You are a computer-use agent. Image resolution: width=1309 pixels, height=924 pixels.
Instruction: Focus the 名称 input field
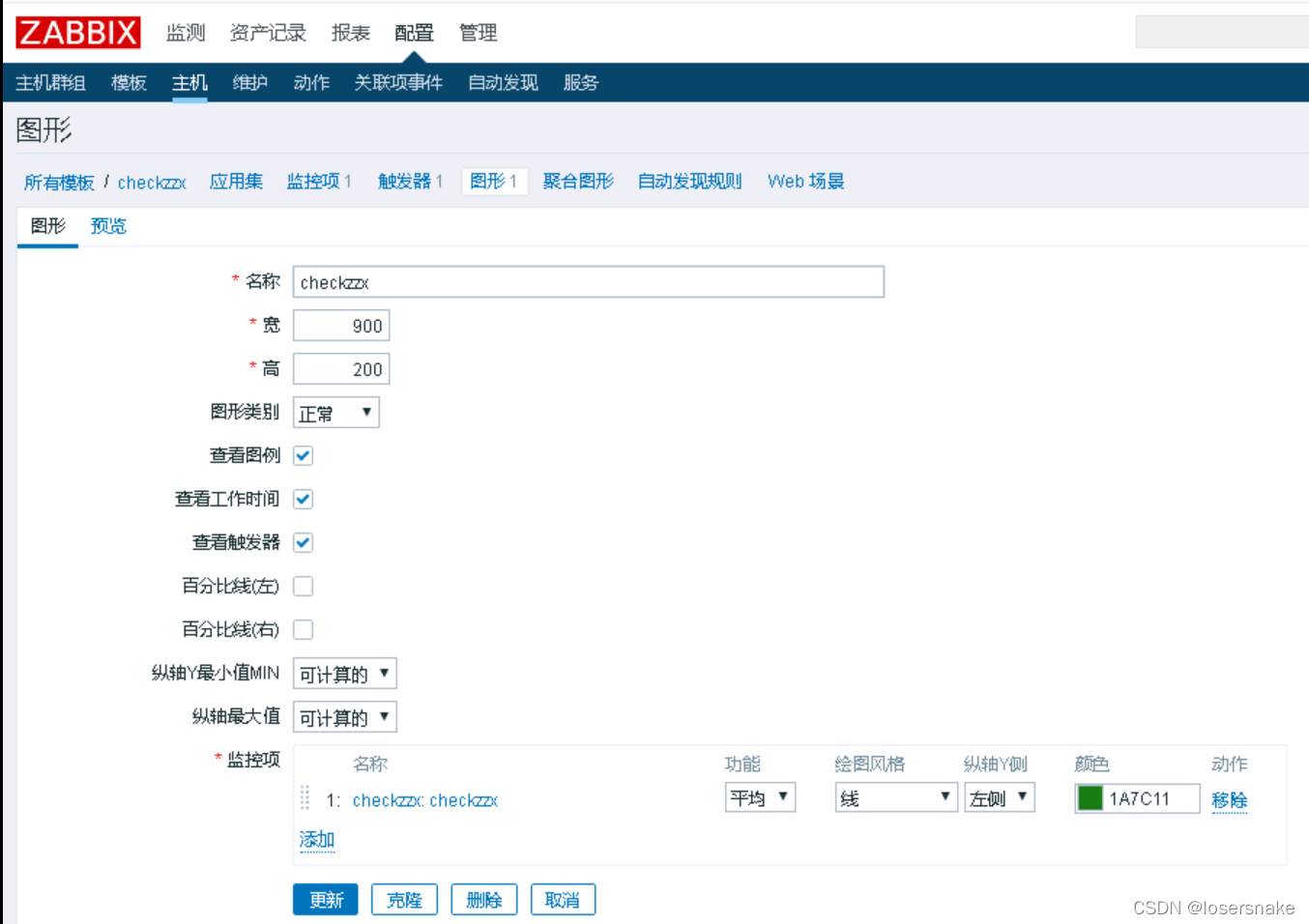588,282
